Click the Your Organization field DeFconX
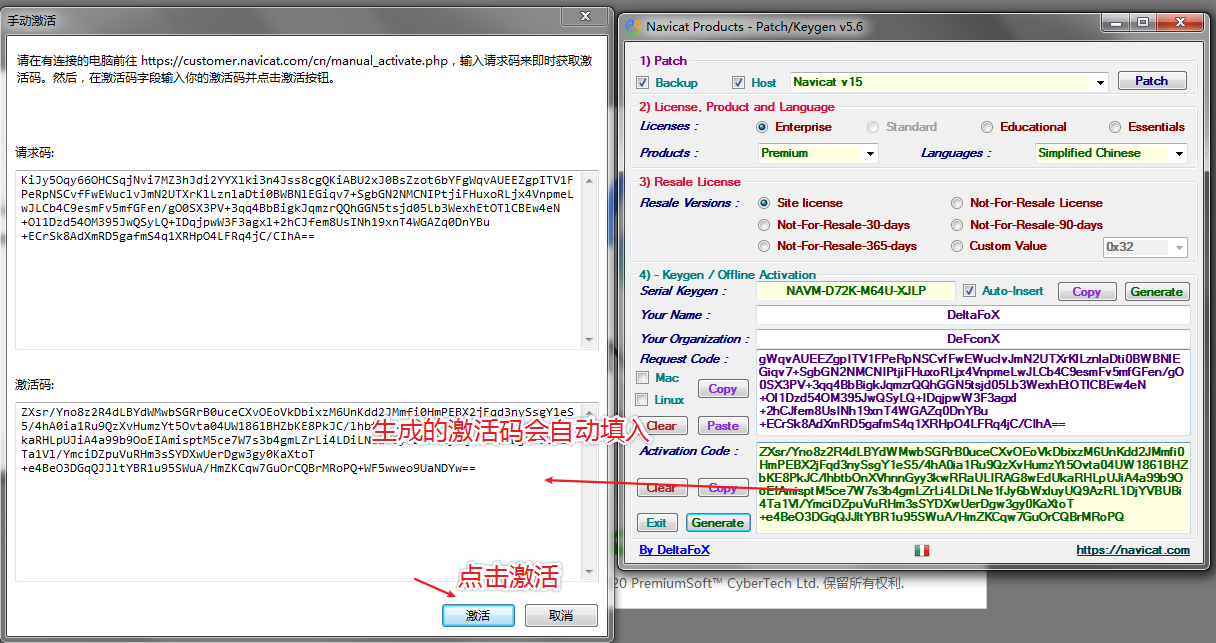Screen dimensions: 1216x643 (x=973, y=339)
